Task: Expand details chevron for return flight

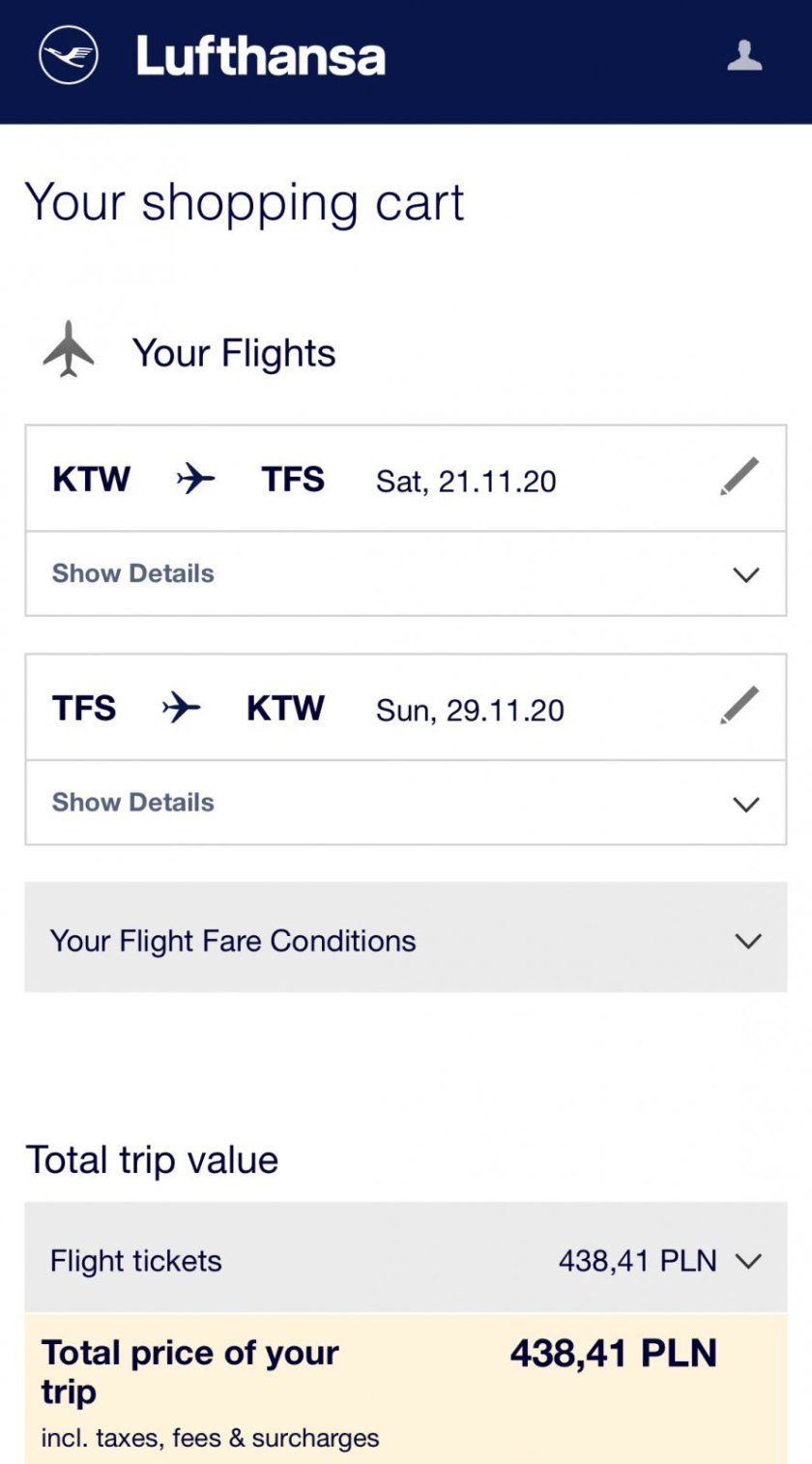Action: [x=746, y=804]
